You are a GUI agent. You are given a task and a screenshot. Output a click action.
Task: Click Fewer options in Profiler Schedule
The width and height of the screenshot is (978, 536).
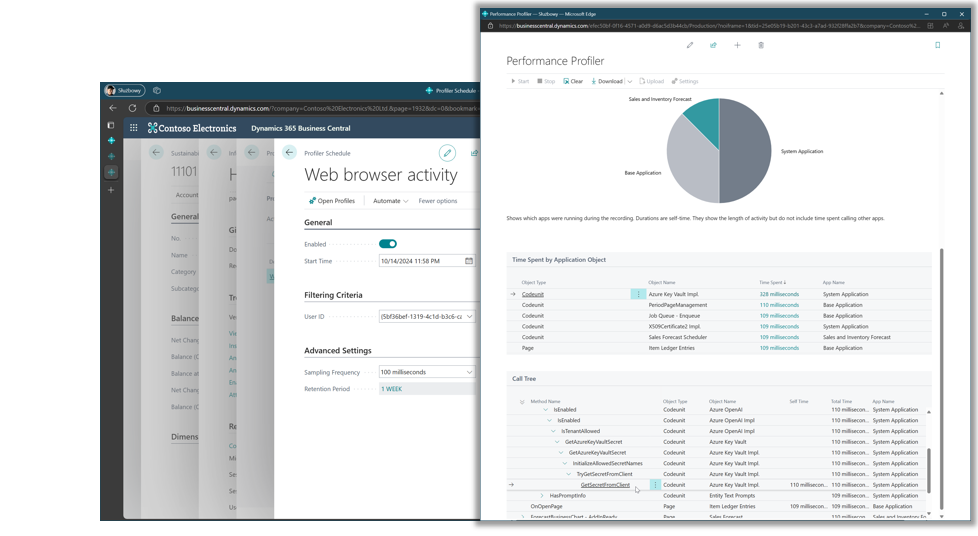[438, 201]
